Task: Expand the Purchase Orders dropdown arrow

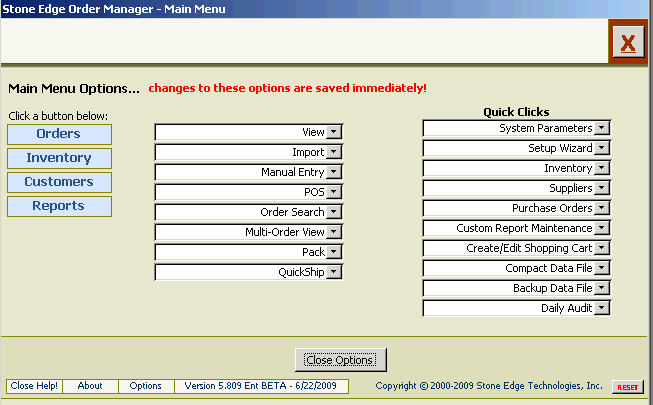Action: (602, 208)
